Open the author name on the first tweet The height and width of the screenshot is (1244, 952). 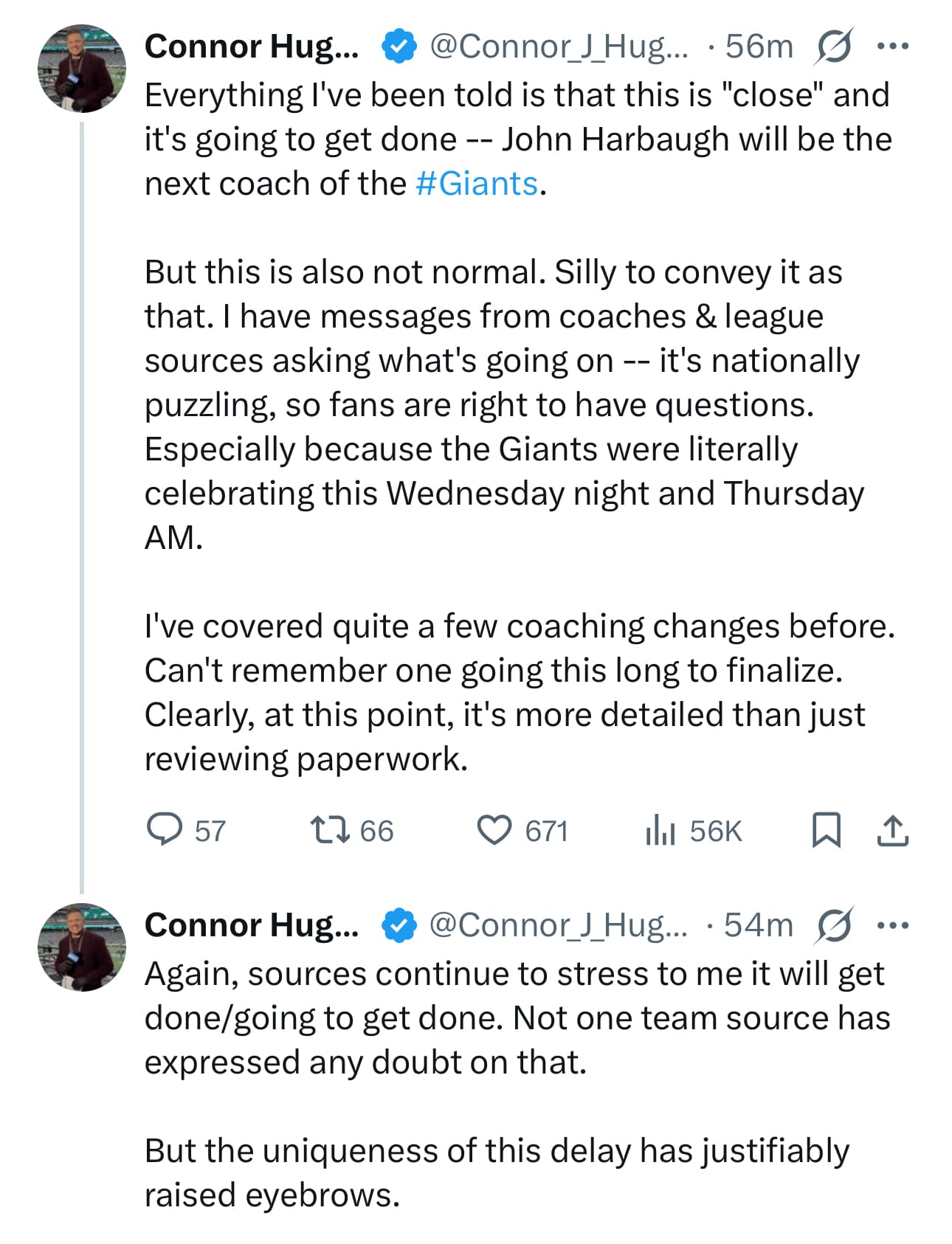click(x=251, y=46)
